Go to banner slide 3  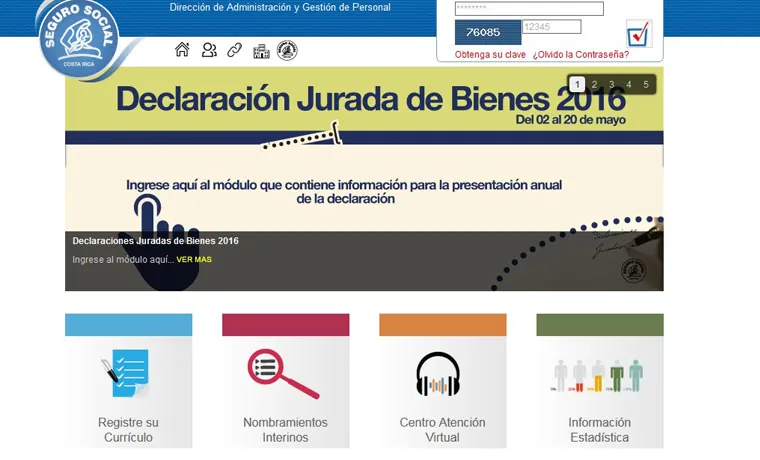612,84
